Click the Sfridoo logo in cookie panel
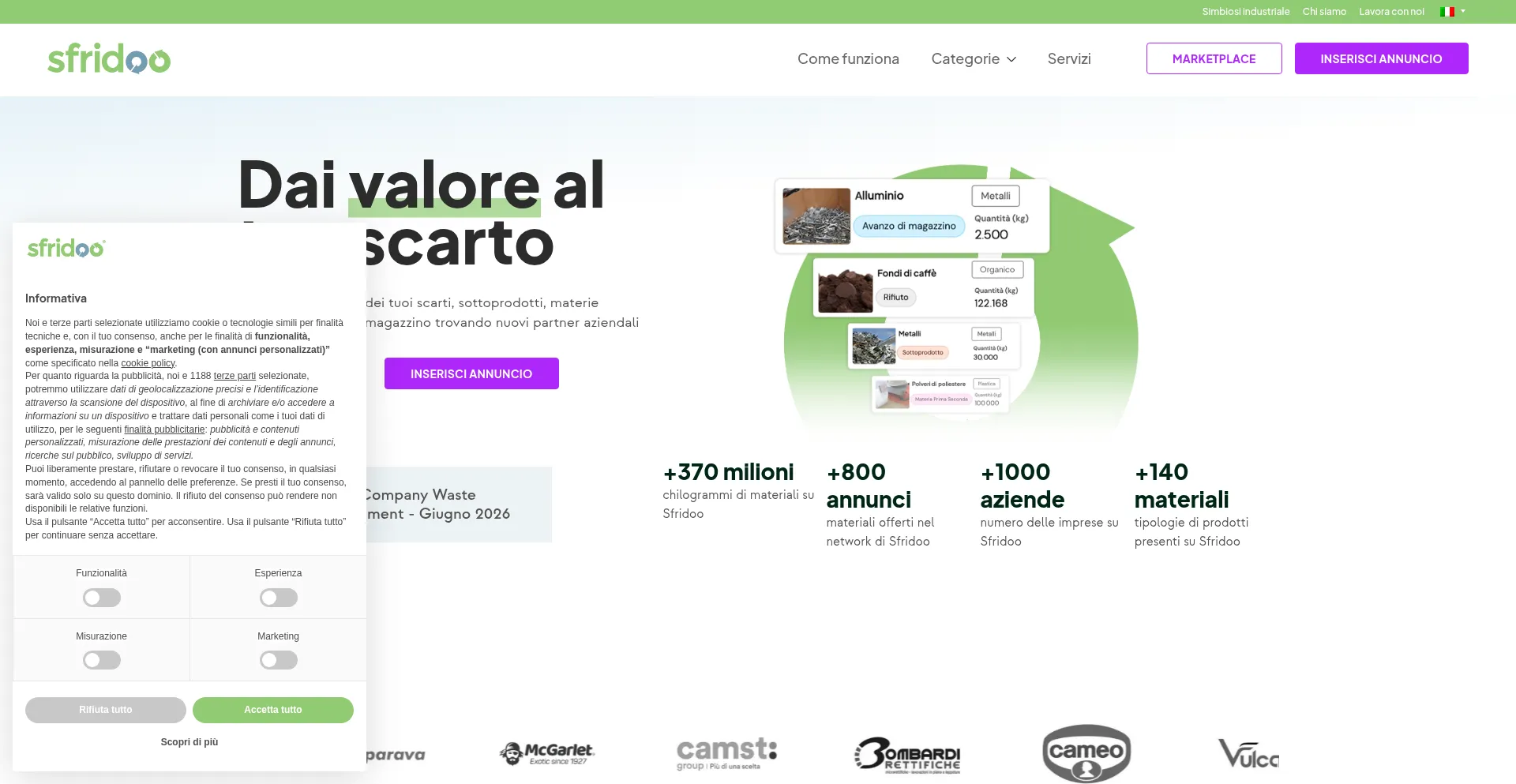This screenshot has width=1516, height=784. click(x=66, y=248)
